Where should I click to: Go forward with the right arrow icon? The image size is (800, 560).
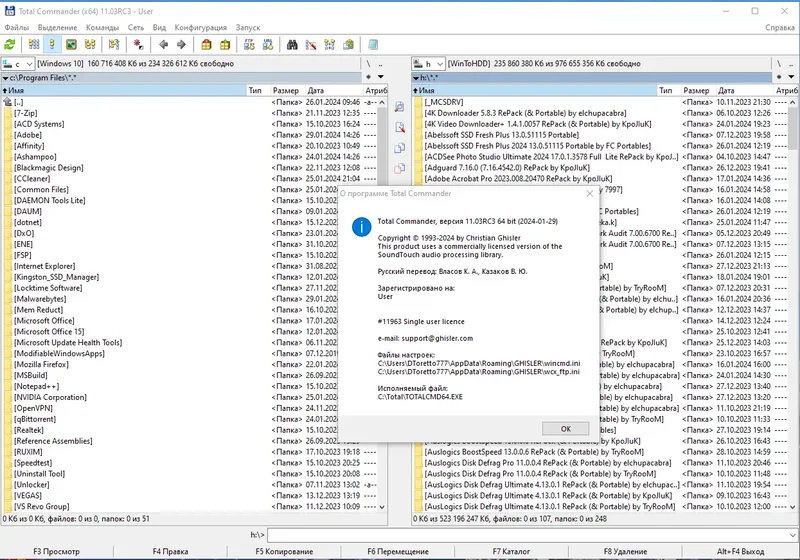tap(181, 45)
